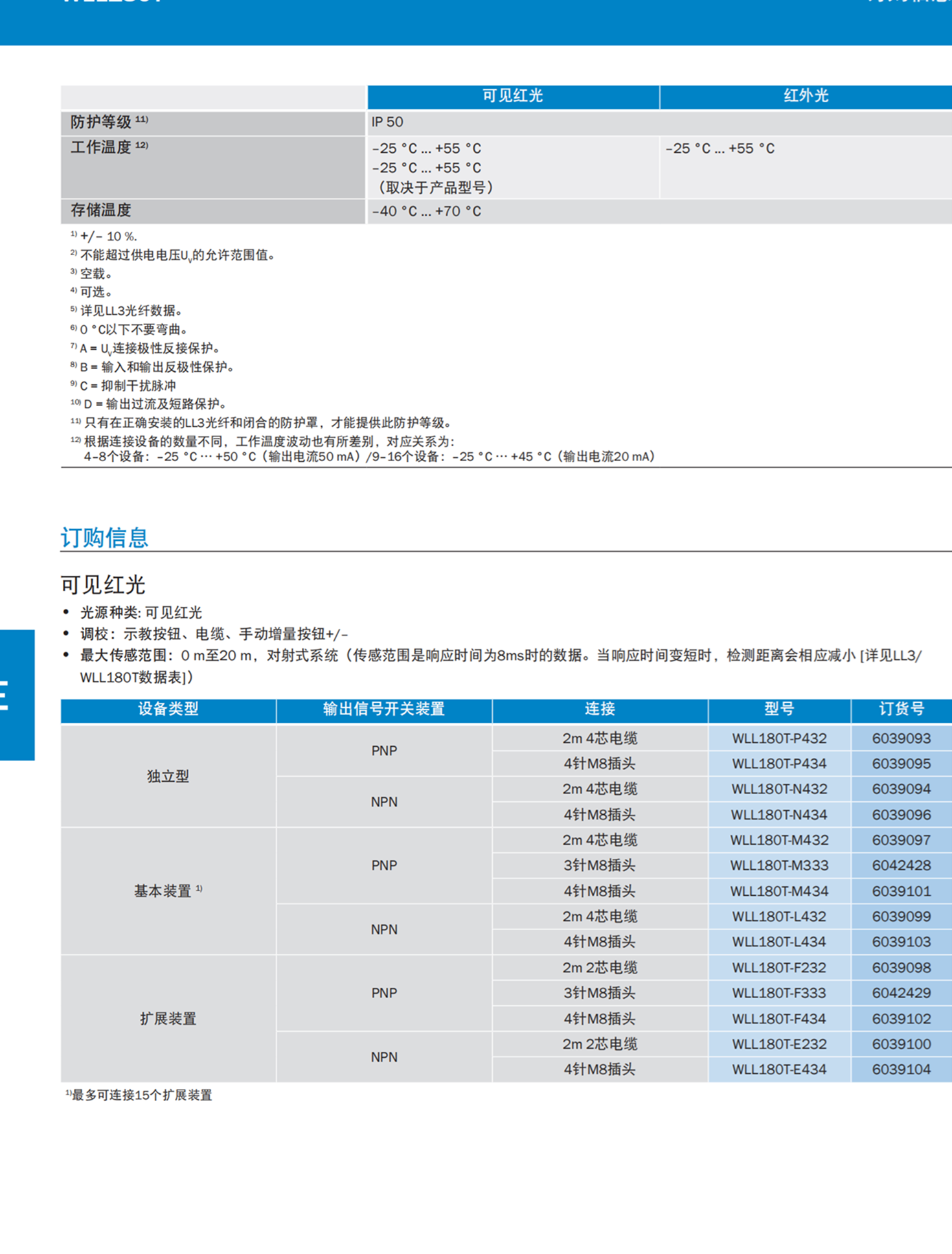
Task: Click order number 6039097
Action: click(901, 840)
